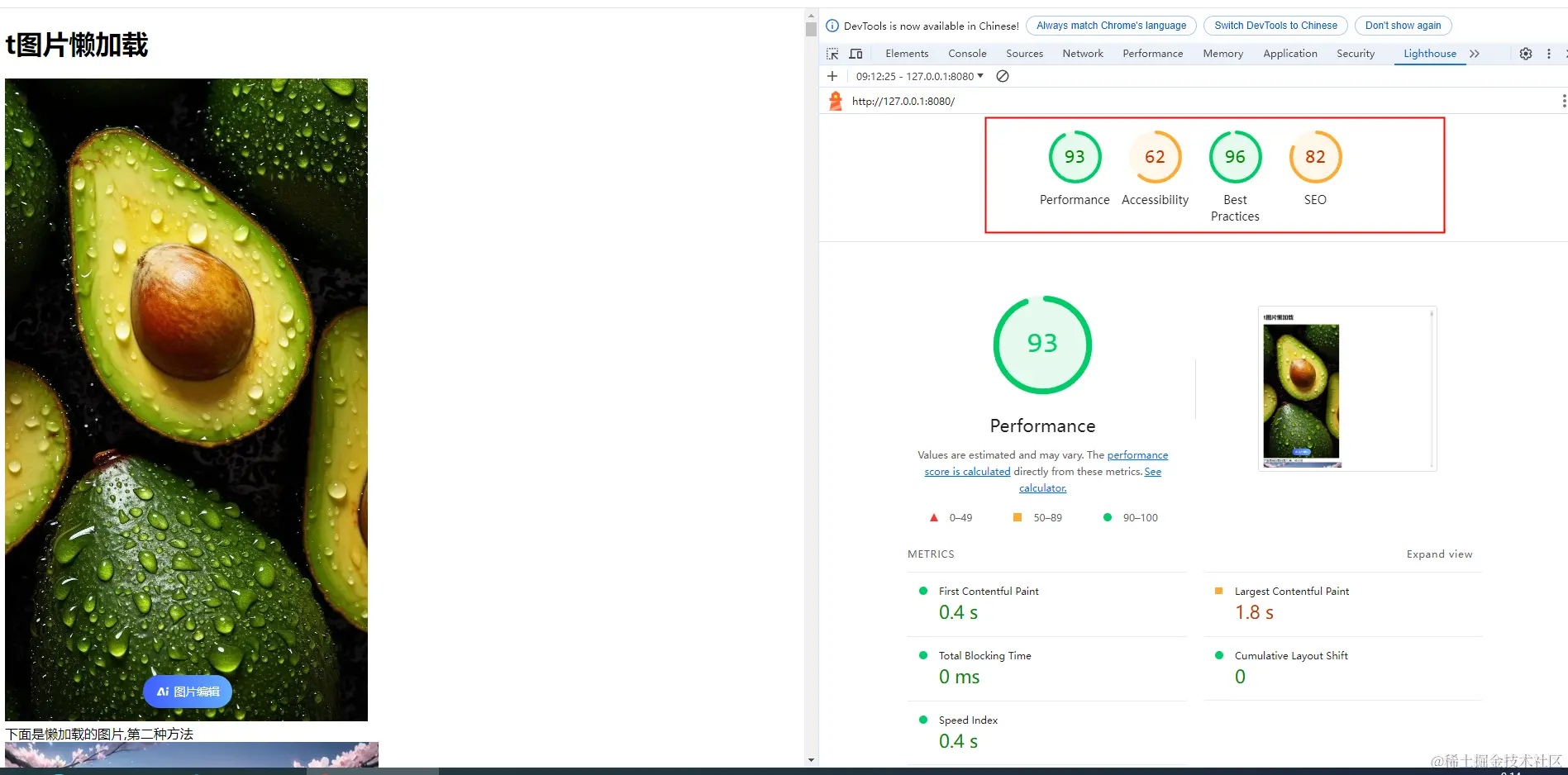Click the Lighthouse logo icon beside the URL
The height and width of the screenshot is (775, 1568).
pyautogui.click(x=836, y=101)
